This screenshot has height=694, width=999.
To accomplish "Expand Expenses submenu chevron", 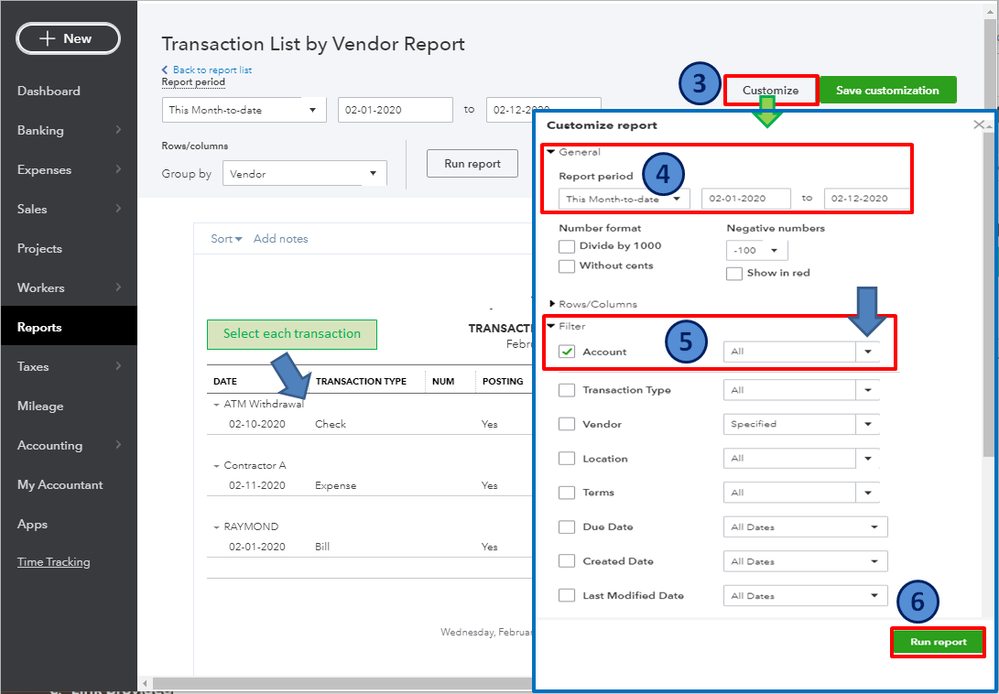I will point(119,170).
